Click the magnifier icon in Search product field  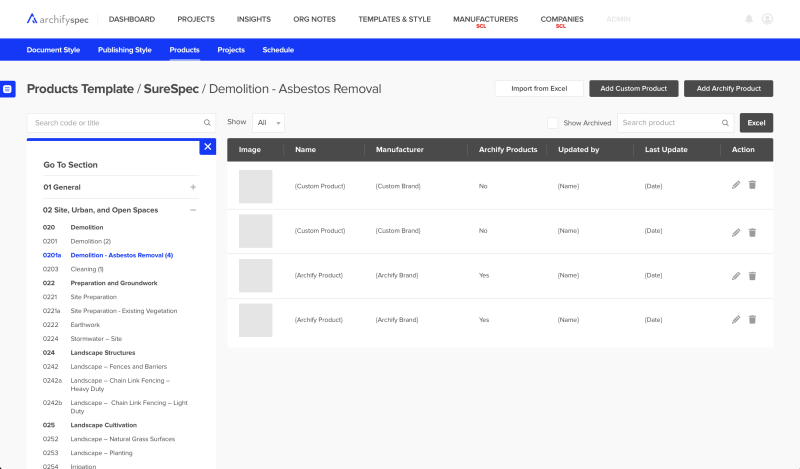pos(726,123)
